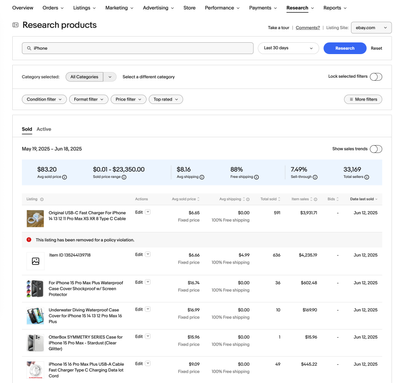Image resolution: width=400 pixels, height=383 pixels.
Task: Open info icon next to Avg sold price
Action: (x=65, y=177)
